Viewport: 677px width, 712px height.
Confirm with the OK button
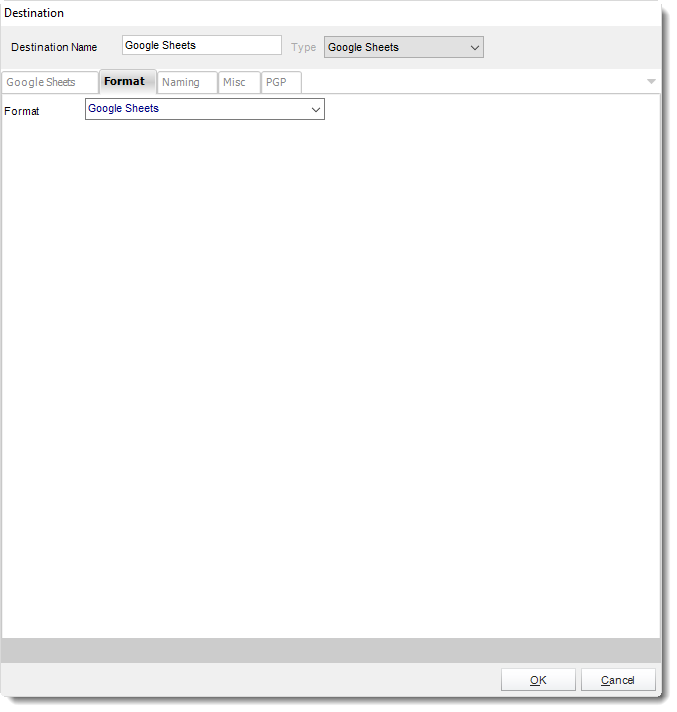point(538,680)
